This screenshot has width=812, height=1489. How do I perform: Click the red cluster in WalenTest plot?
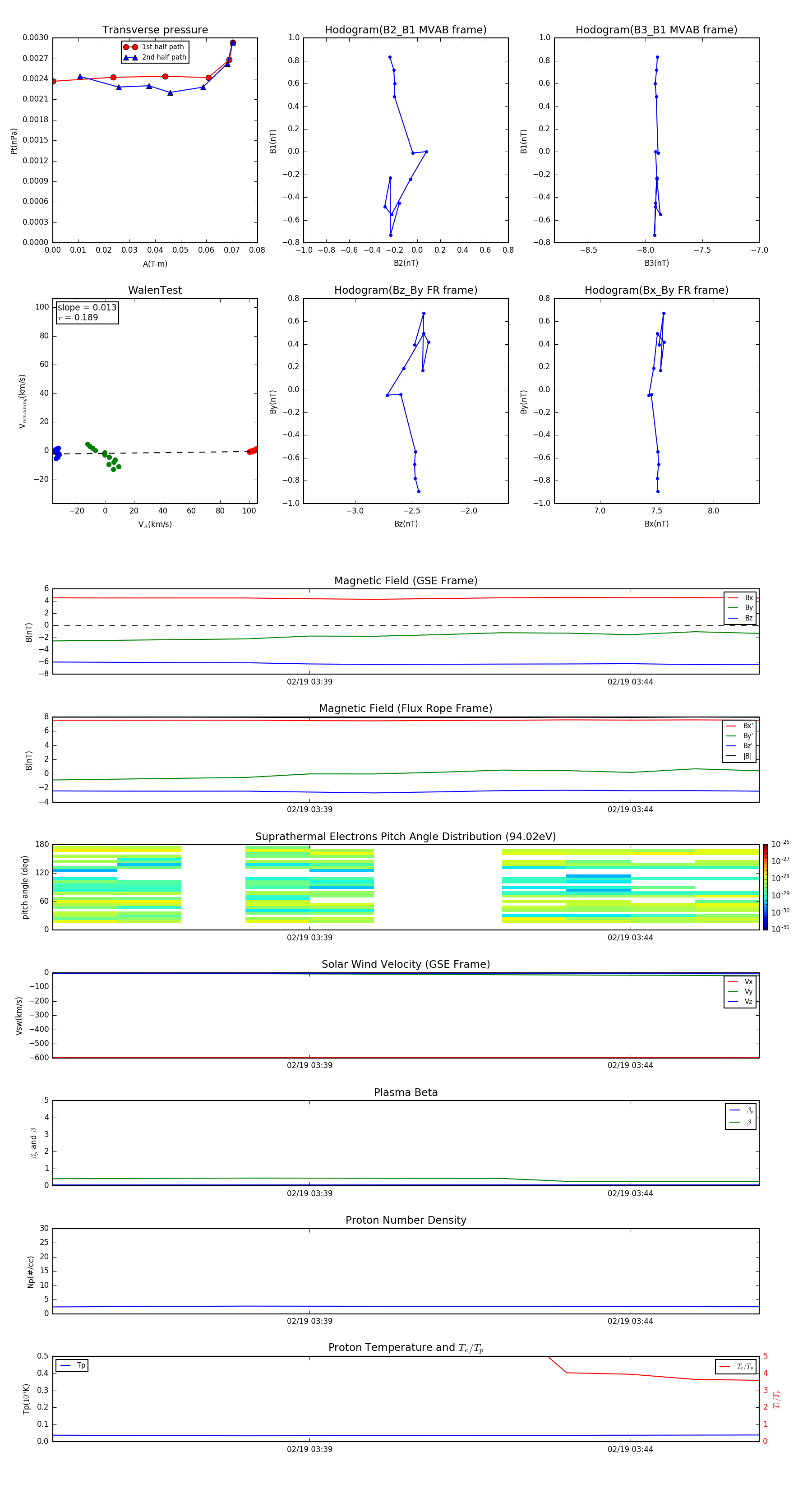(x=253, y=451)
